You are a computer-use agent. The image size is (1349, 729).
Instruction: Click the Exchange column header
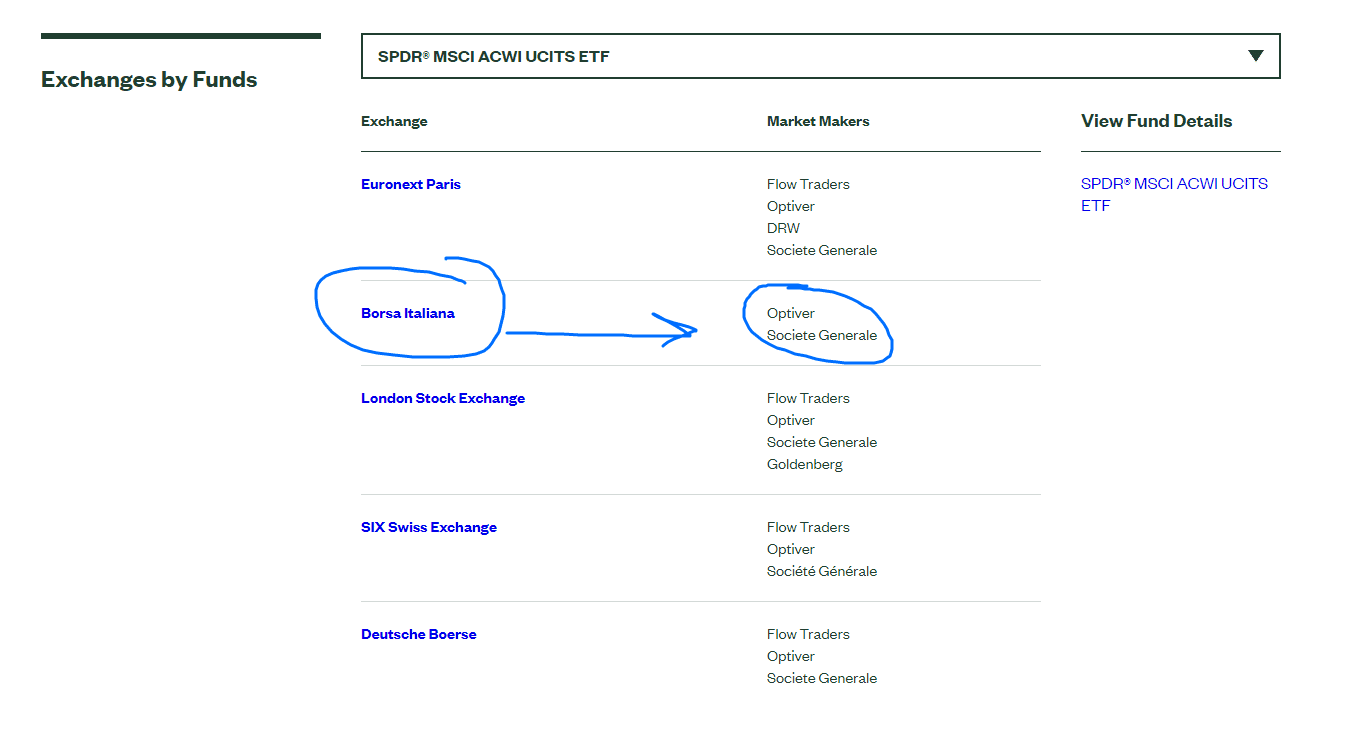(x=394, y=121)
